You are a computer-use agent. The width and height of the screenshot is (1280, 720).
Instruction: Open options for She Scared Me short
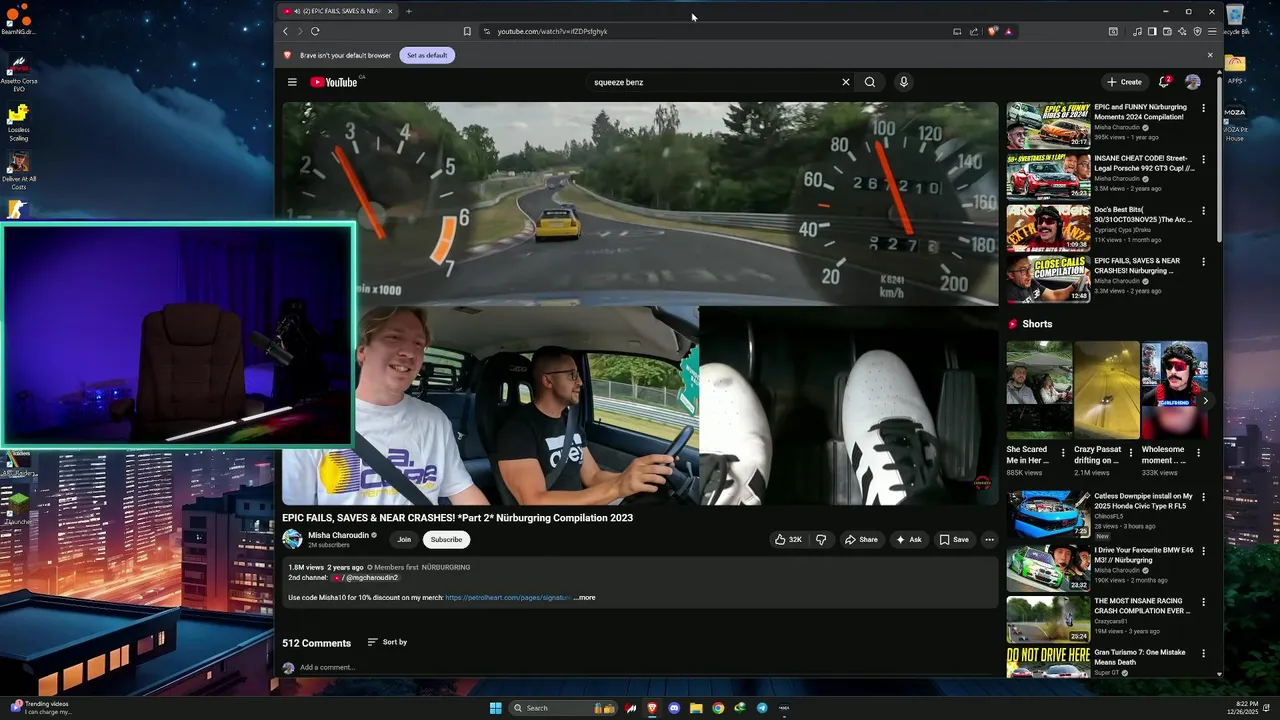click(1063, 453)
